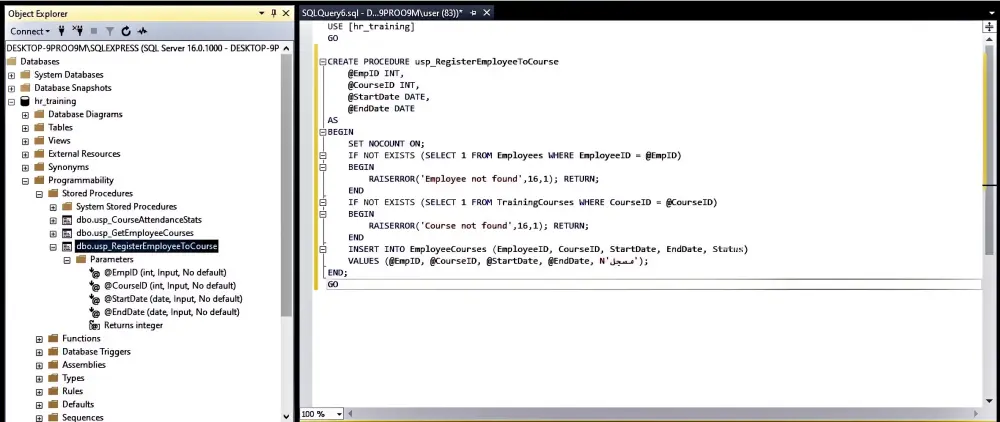1000x422 pixels.
Task: Expand the Assemblies folder
Action: pyautogui.click(x=40, y=365)
